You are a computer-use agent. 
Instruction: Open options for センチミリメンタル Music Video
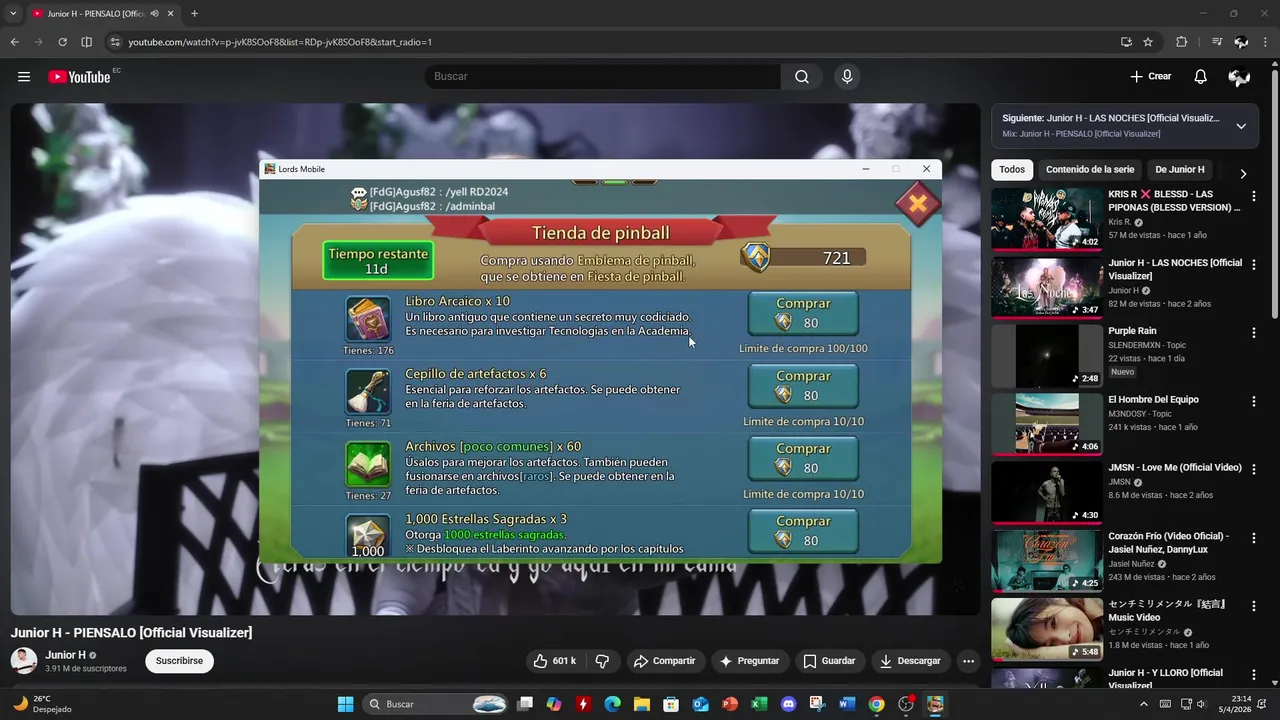pos(1254,607)
